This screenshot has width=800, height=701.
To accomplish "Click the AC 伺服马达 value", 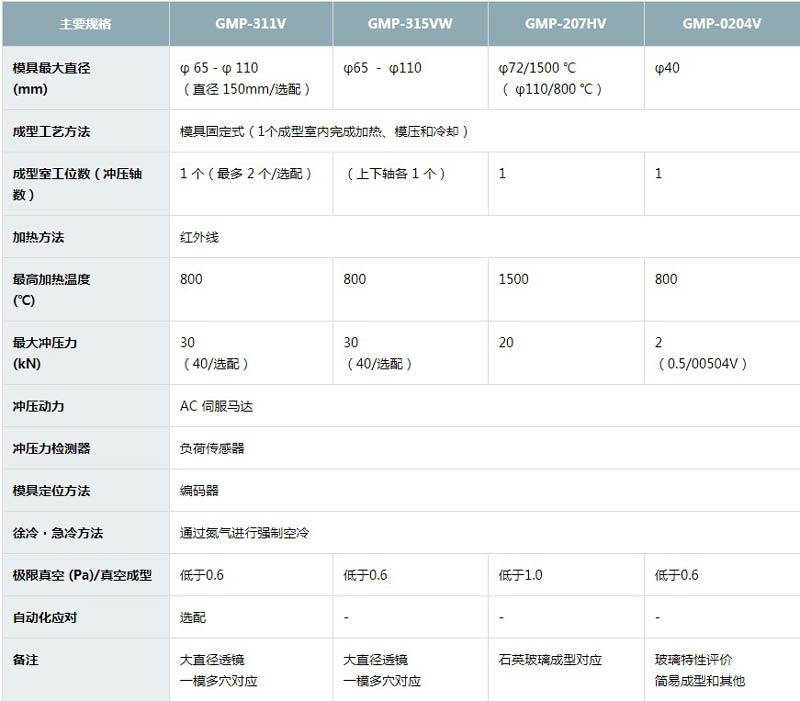I will 216,406.
